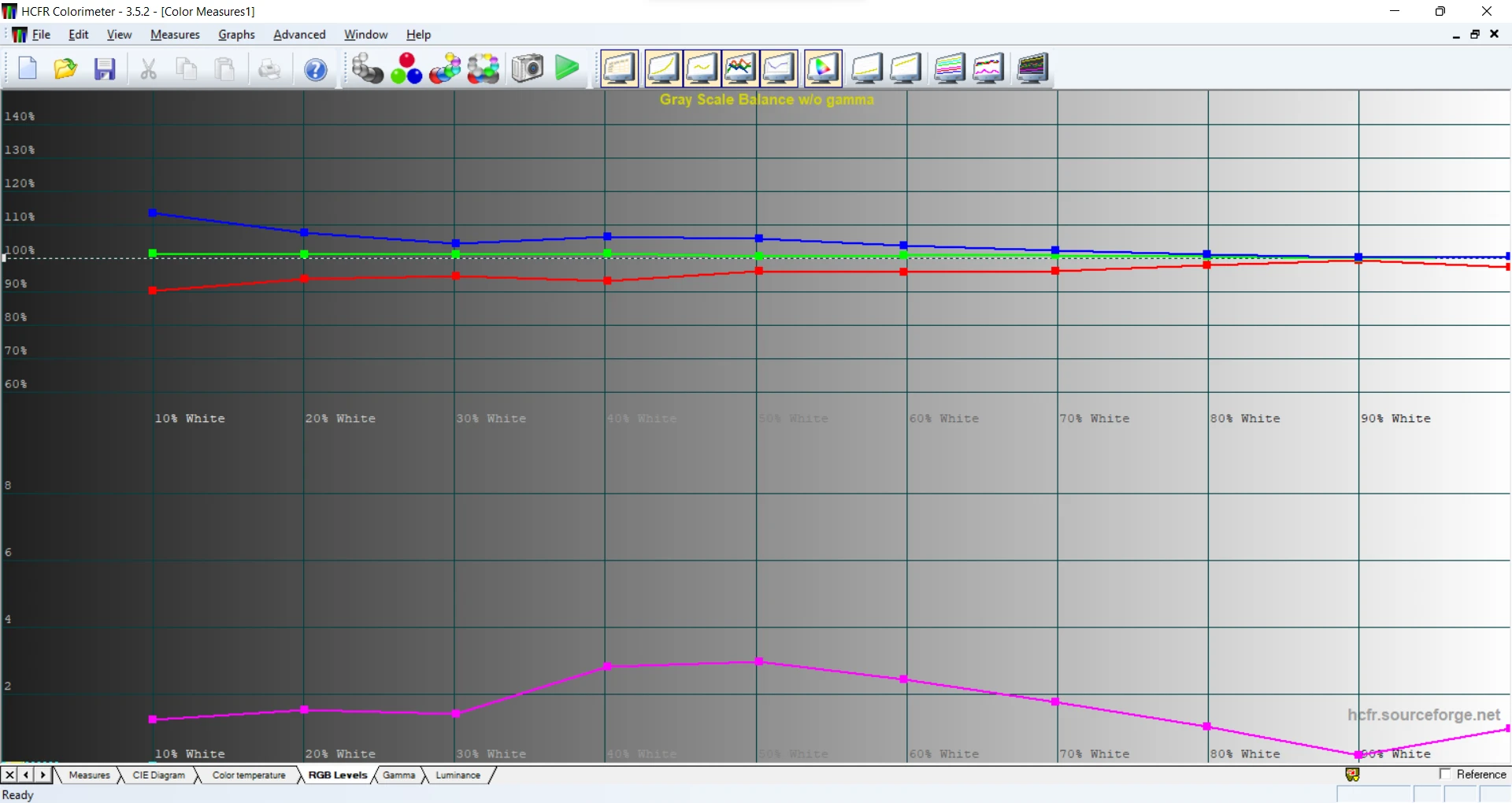Open the About/Help question mark icon
This screenshot has height=803, width=1512.
click(316, 69)
